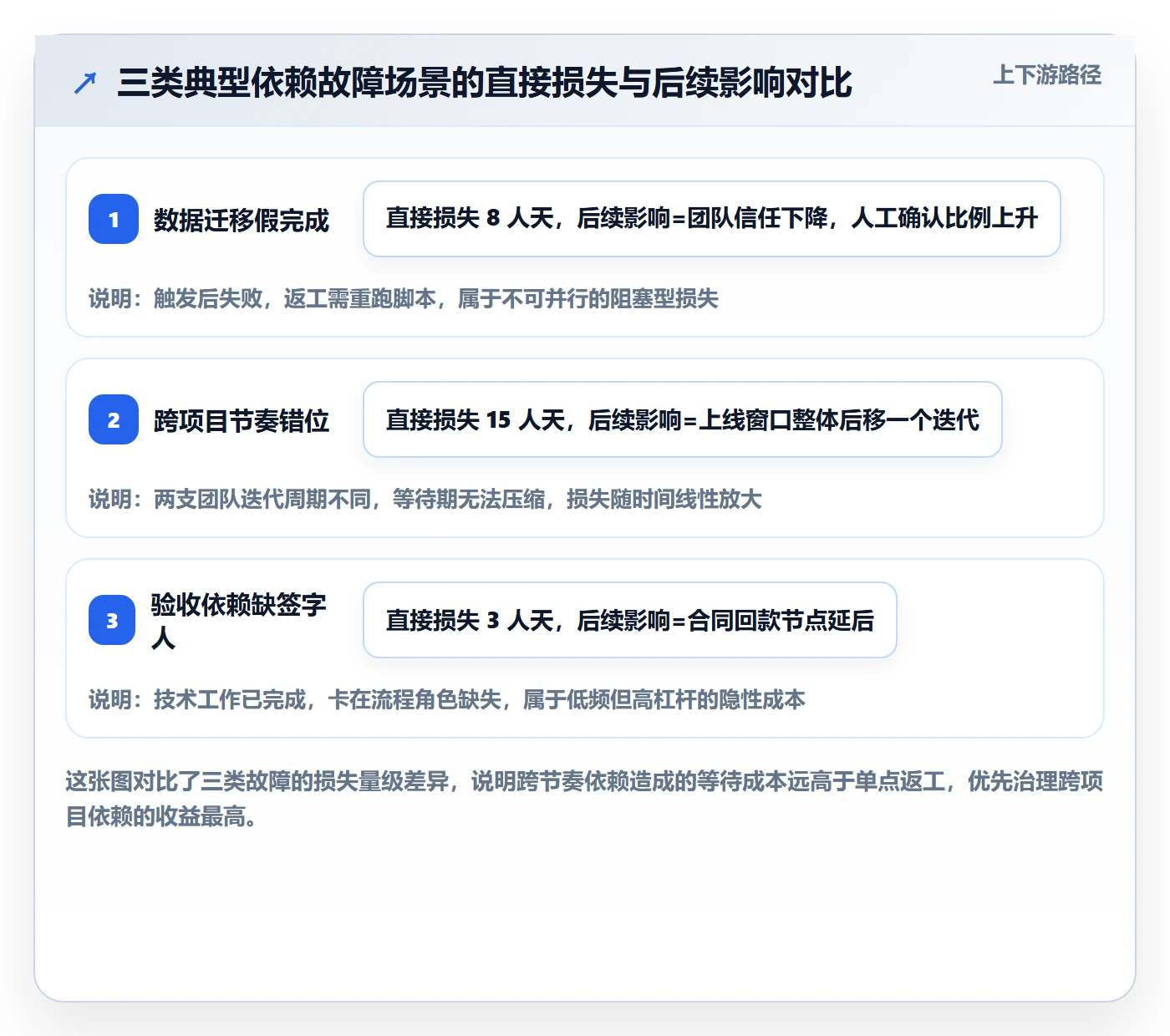Click the summary paragraph starting 这张图对比了
The height and width of the screenshot is (1036, 1170).
tap(584, 799)
